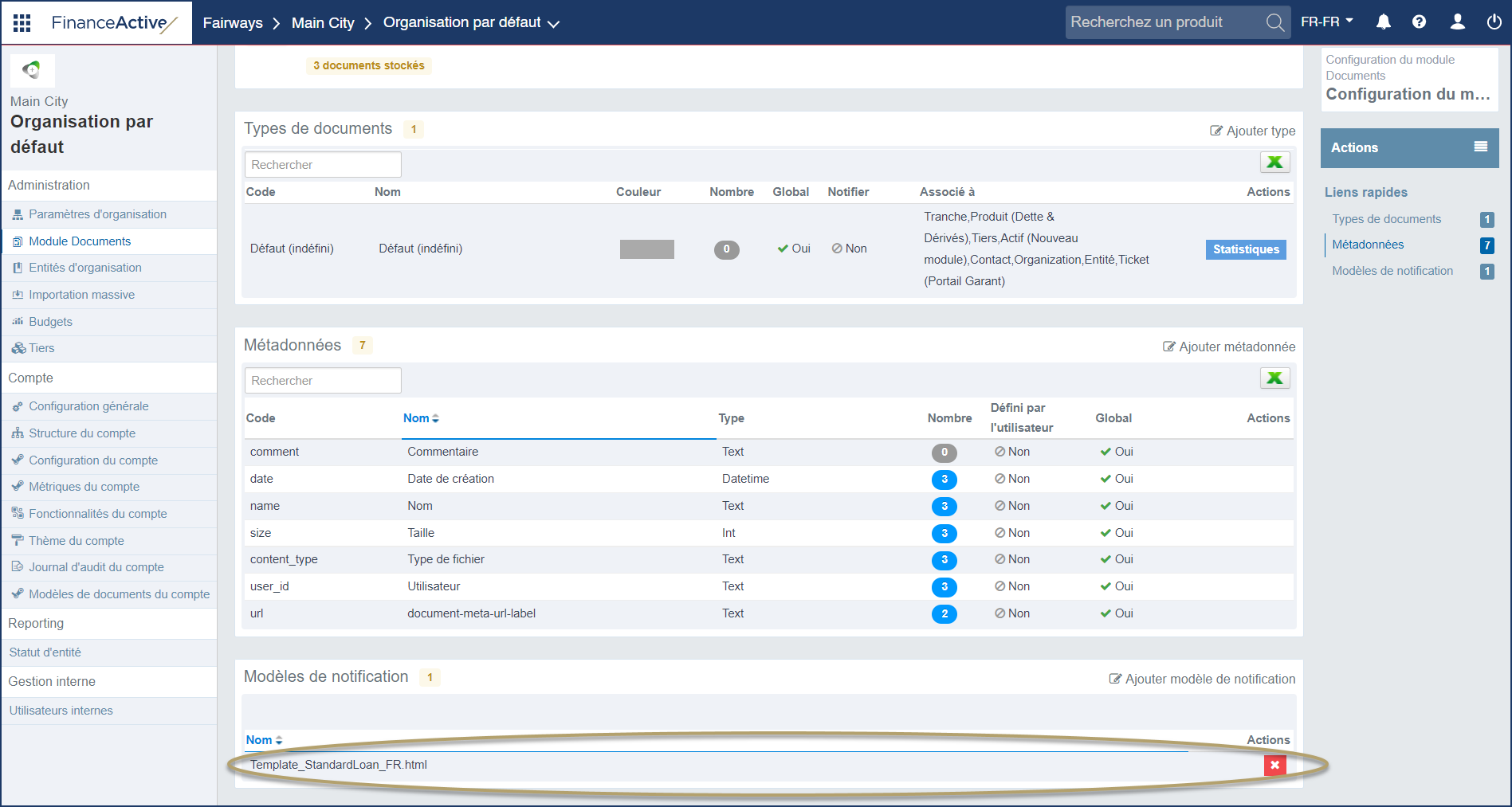Export document types to Excel

coord(1274,163)
